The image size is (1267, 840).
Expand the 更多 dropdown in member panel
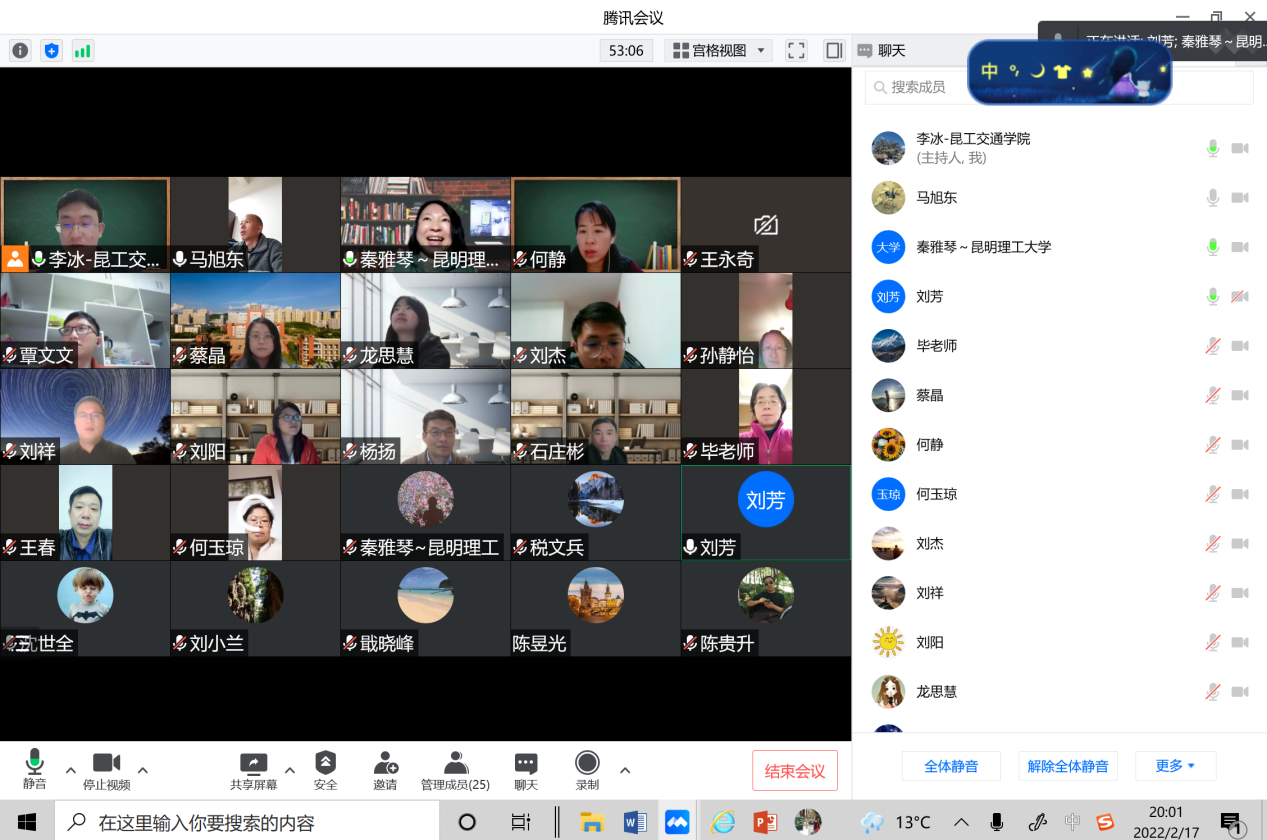(x=1175, y=766)
